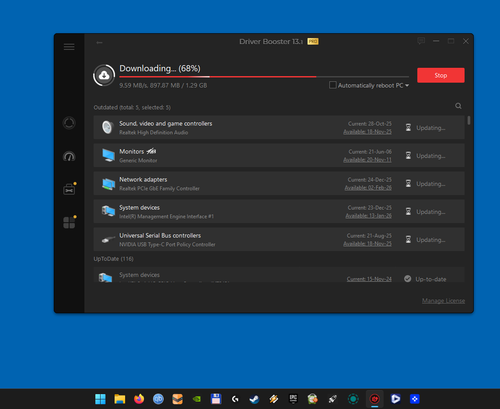The height and width of the screenshot is (409, 500).
Task: Enable the Automatically reboot PC checkbox
Action: pyautogui.click(x=332, y=85)
